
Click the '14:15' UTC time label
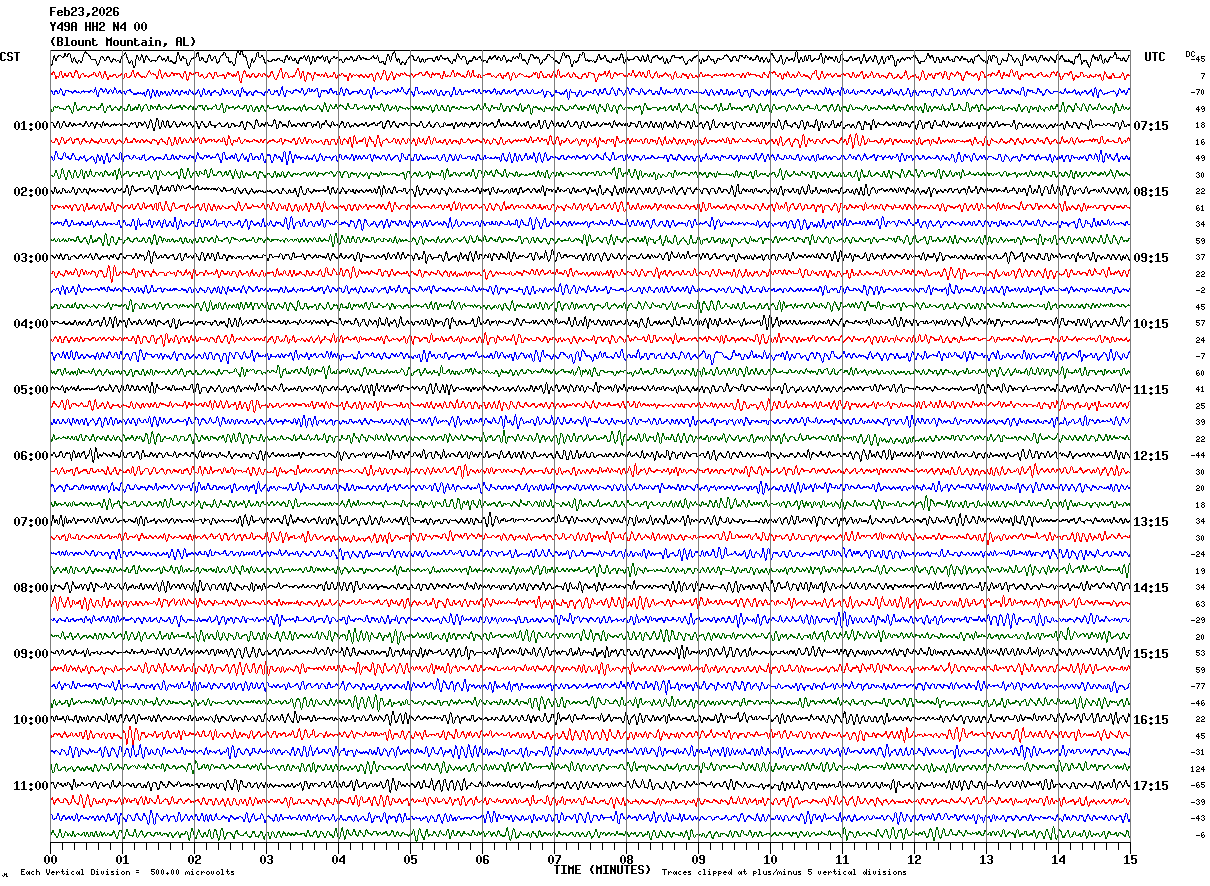point(1151,588)
